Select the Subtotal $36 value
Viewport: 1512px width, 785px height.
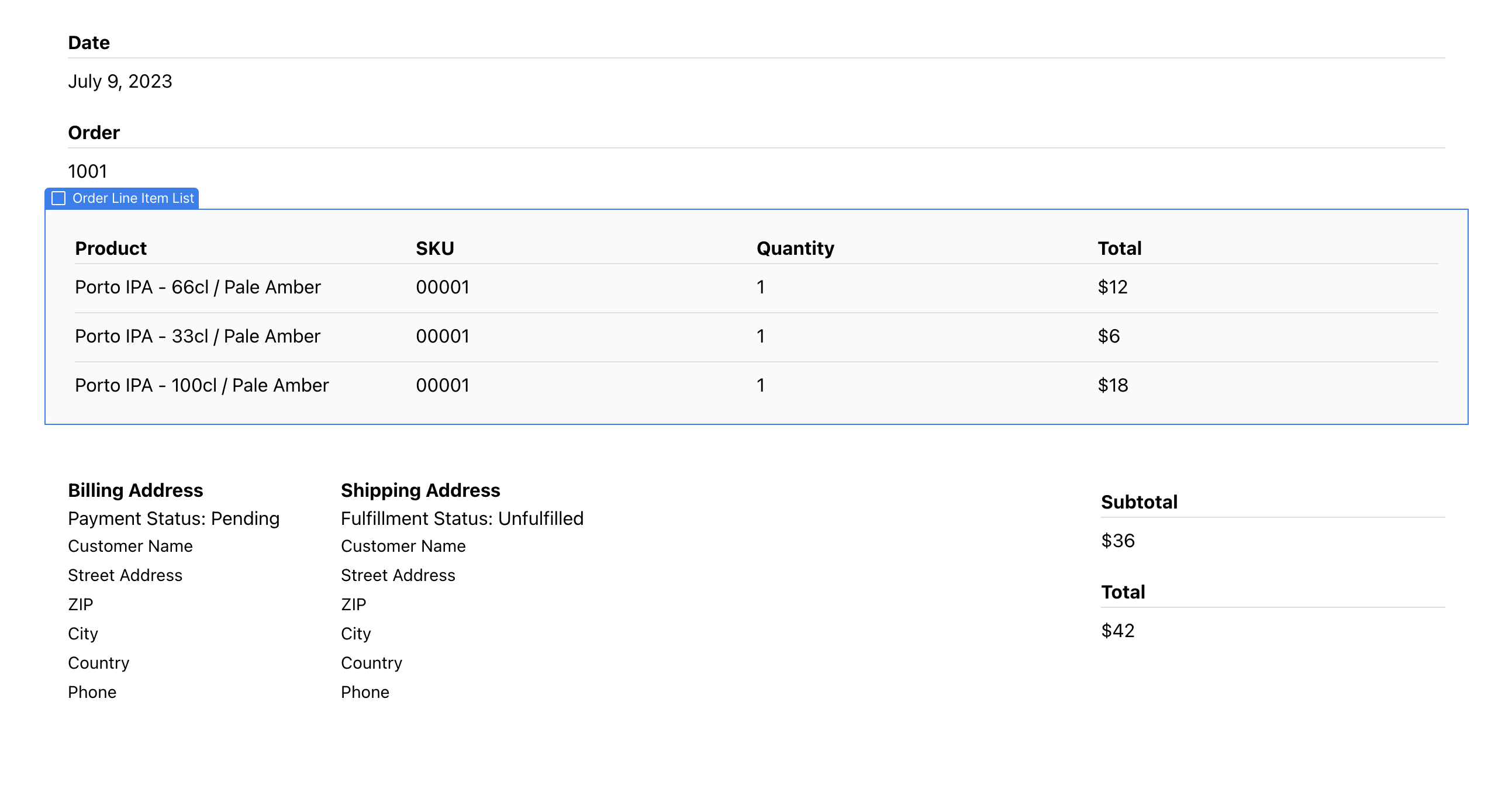(1117, 541)
